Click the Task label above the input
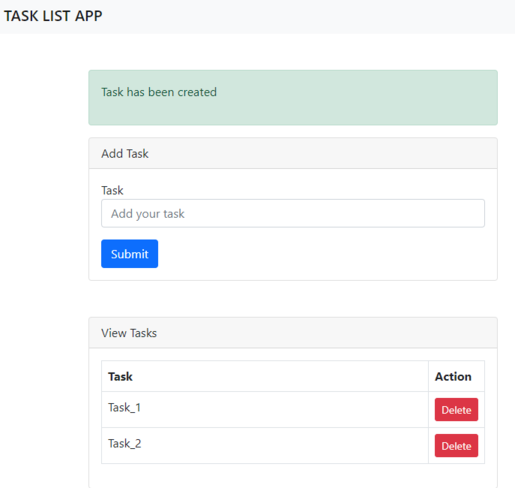Image resolution: width=515 pixels, height=488 pixels. [x=112, y=190]
